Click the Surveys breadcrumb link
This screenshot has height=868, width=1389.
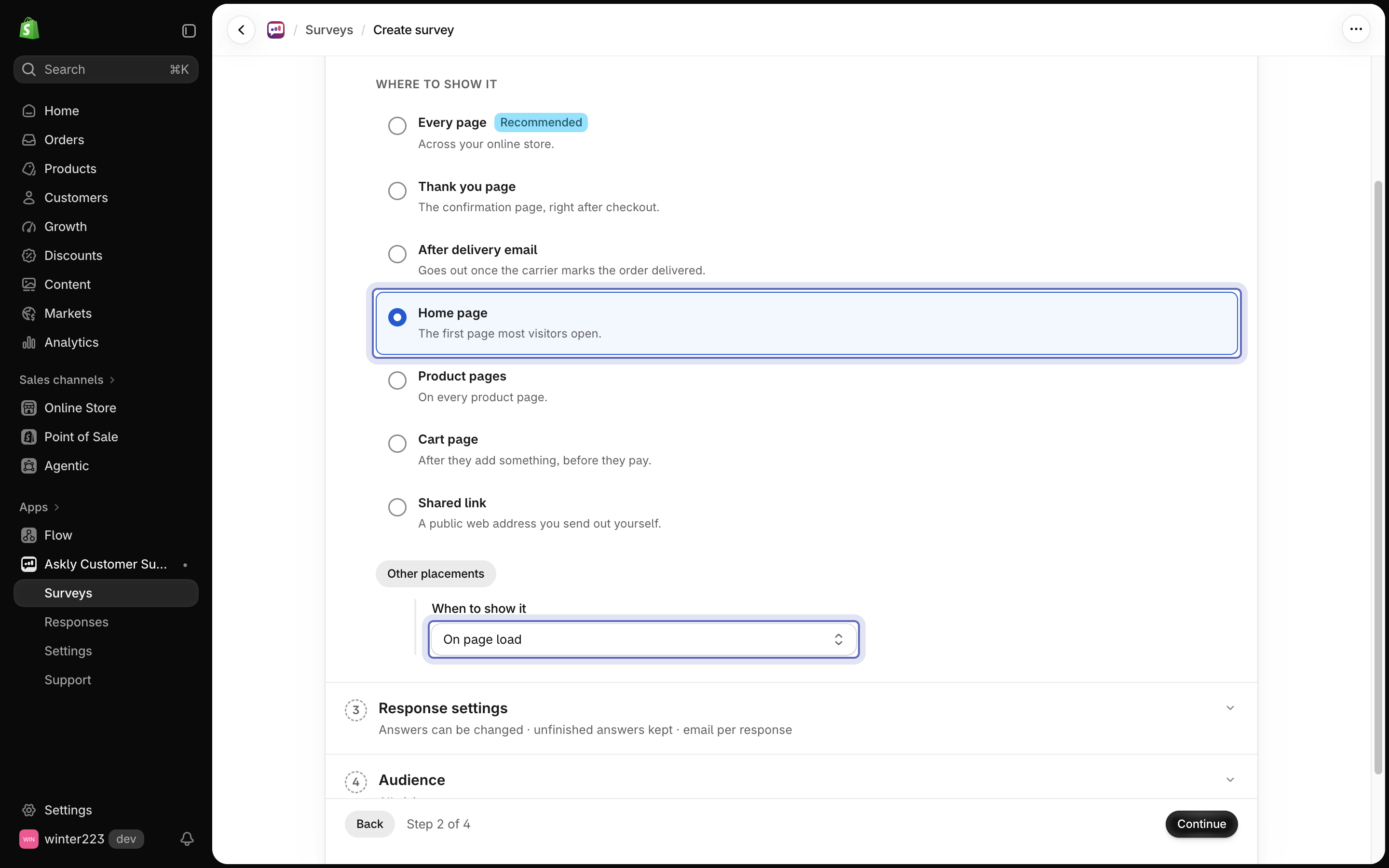click(329, 30)
